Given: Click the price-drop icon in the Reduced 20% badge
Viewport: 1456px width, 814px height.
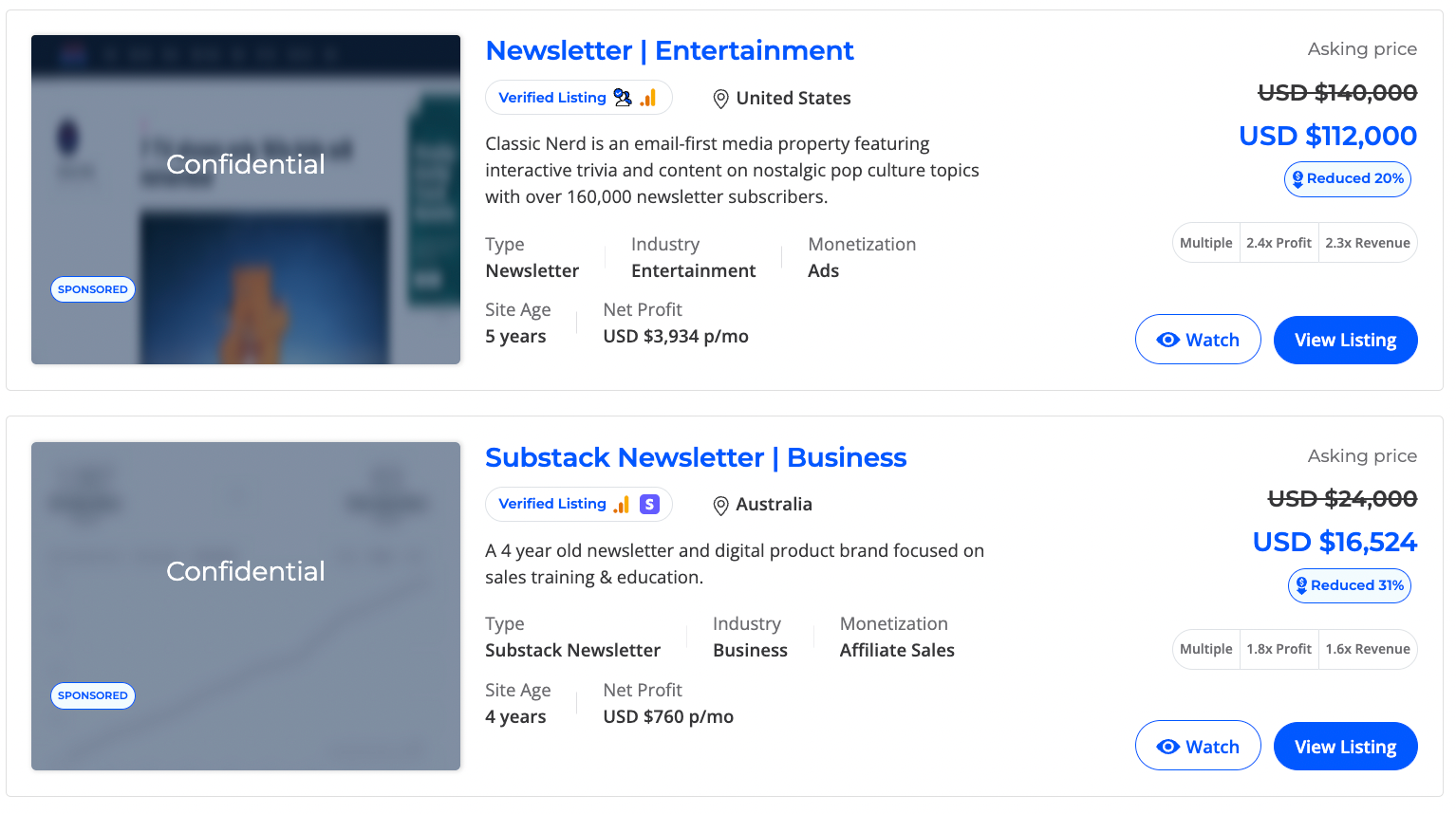Looking at the screenshot, I should pos(1297,178).
